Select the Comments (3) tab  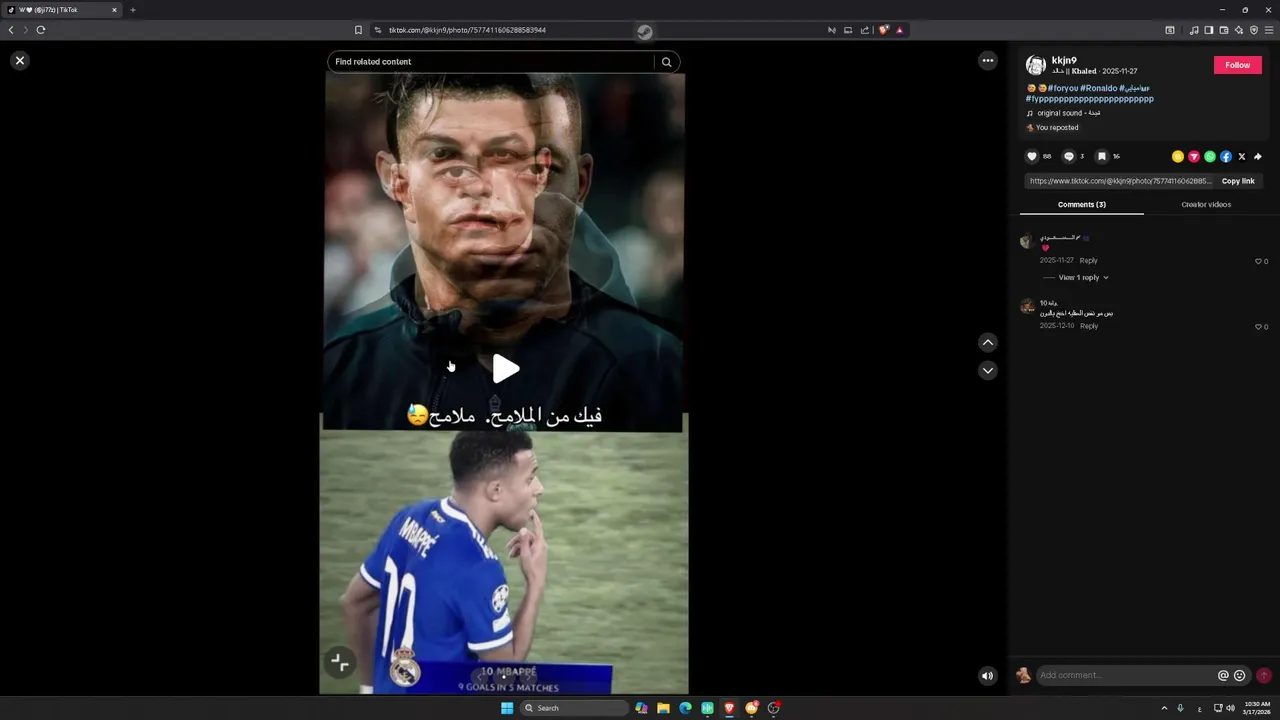pos(1082,204)
